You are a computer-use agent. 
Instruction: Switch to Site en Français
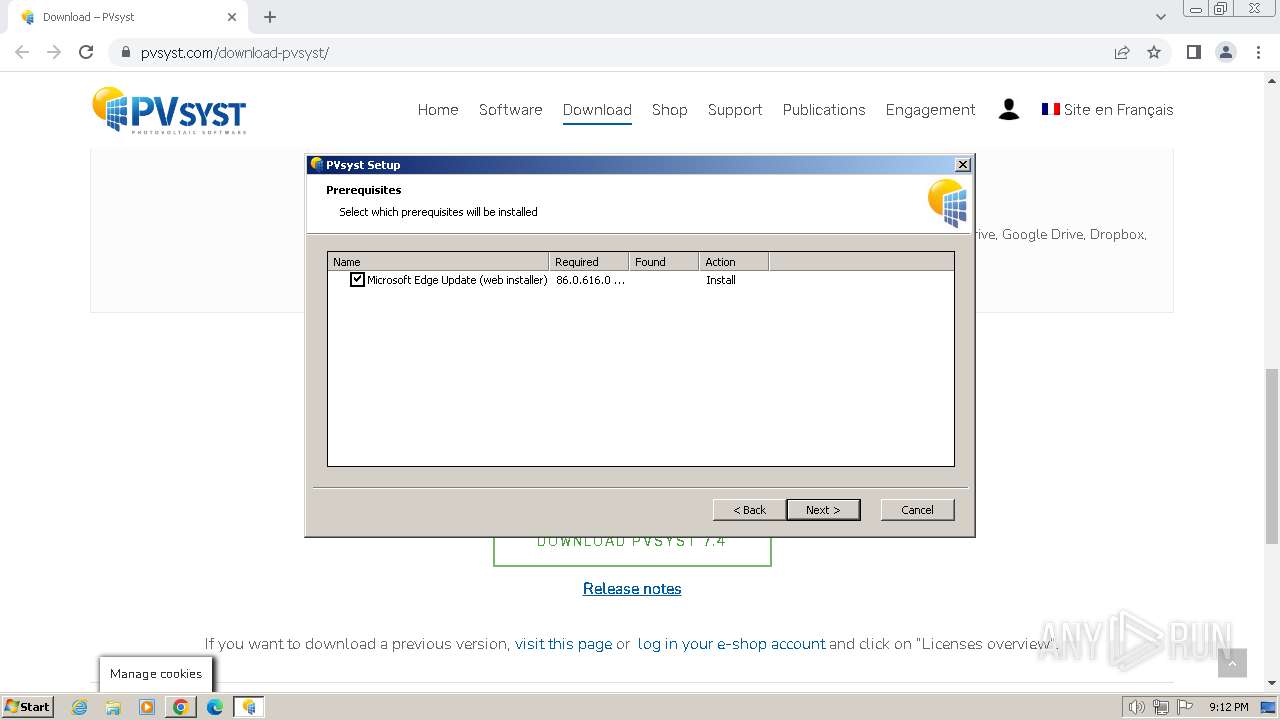click(1107, 110)
